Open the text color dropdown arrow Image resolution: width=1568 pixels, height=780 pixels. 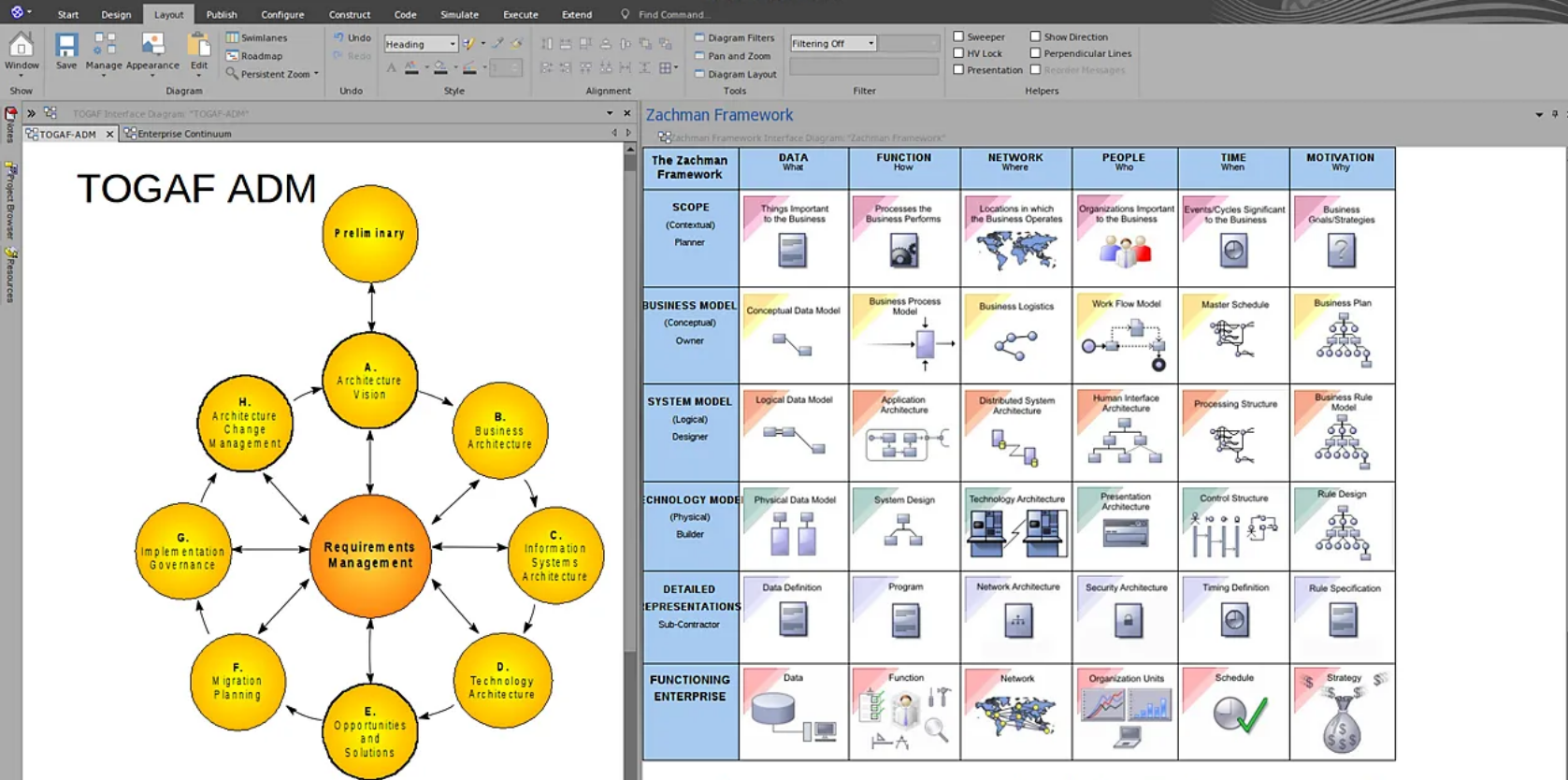coord(425,67)
